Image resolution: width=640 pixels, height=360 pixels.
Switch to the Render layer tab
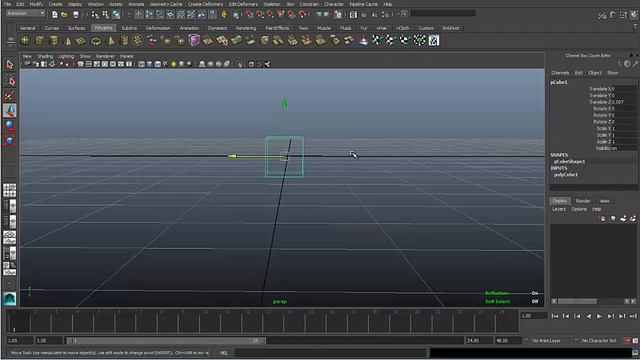click(583, 201)
